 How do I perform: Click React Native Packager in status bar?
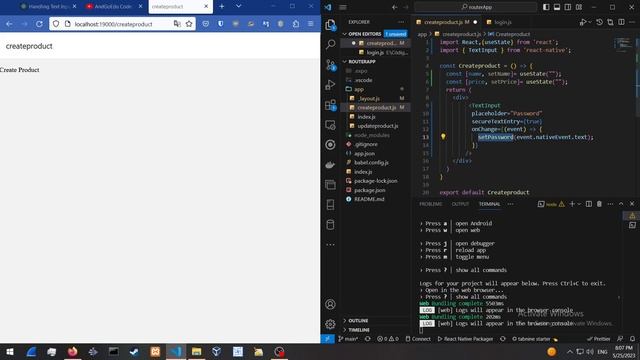(465, 339)
